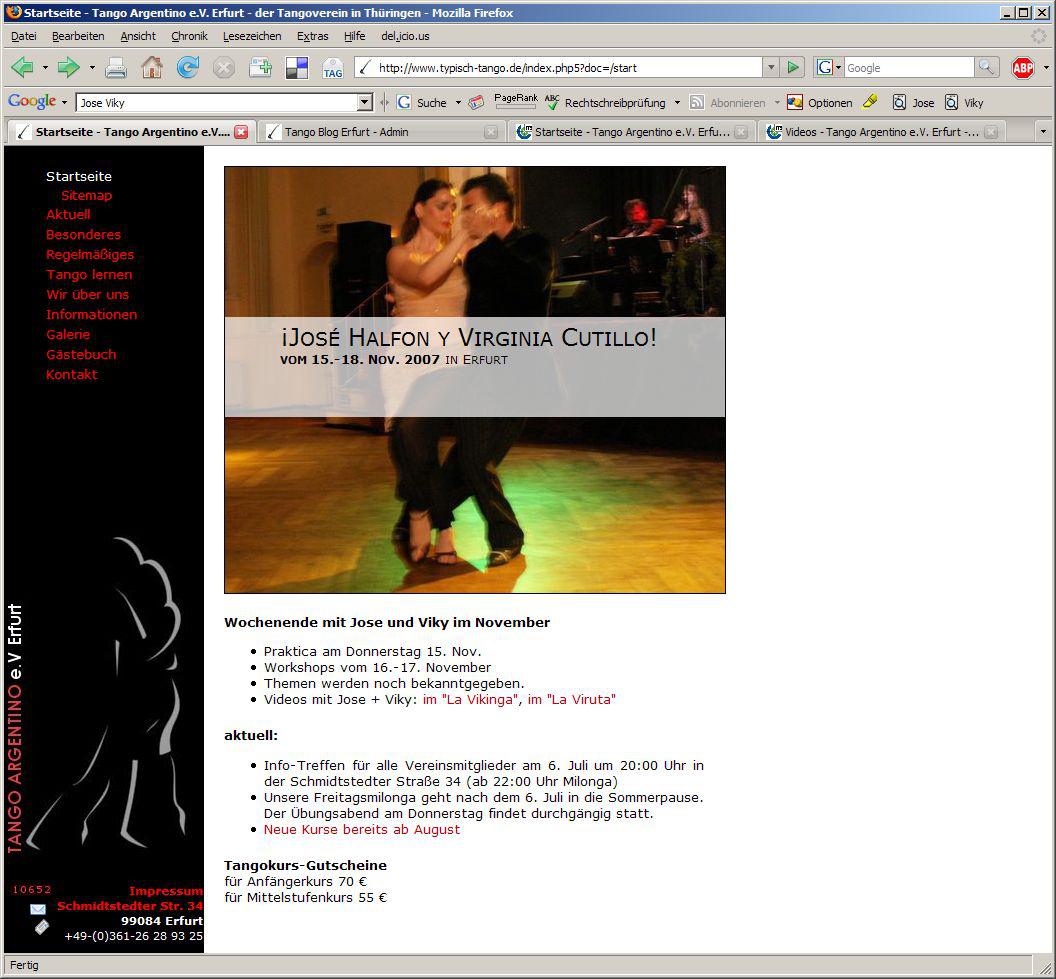
Task: Expand the URL bar history dropdown
Action: click(771, 67)
